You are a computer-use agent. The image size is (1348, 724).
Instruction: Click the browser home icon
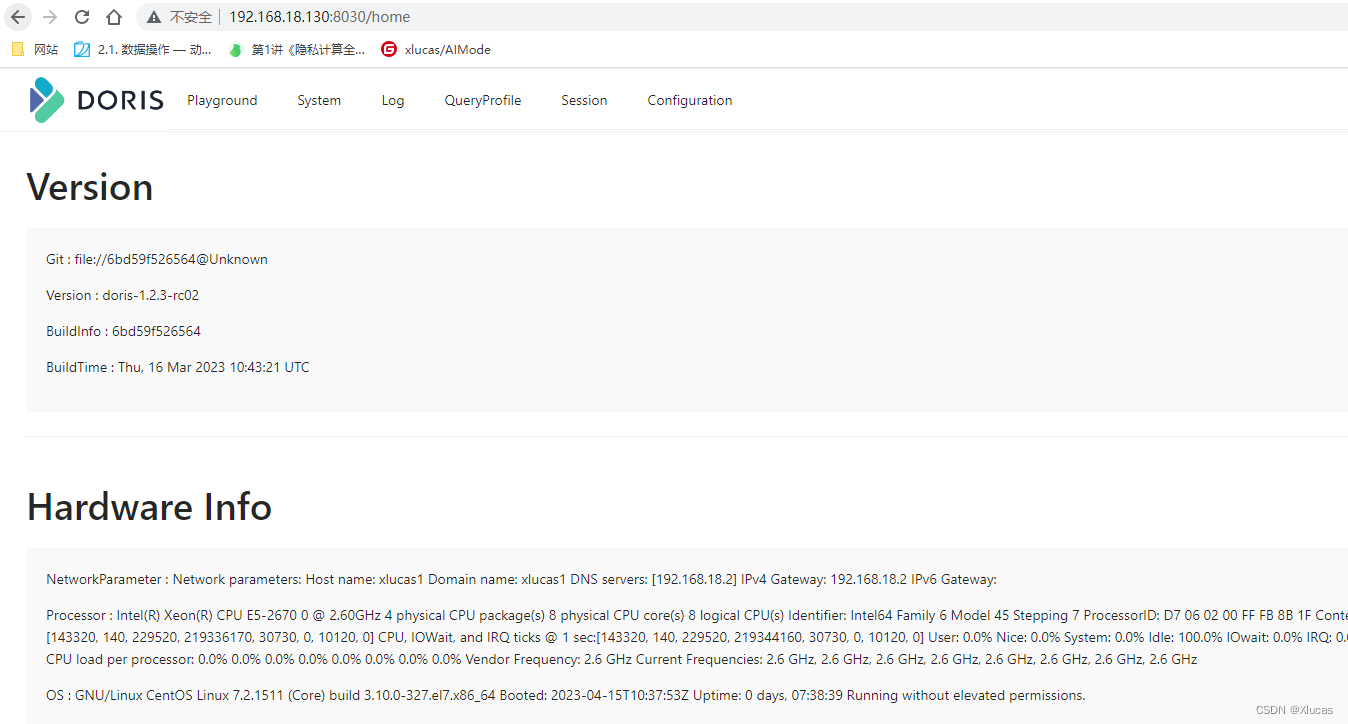coord(114,17)
